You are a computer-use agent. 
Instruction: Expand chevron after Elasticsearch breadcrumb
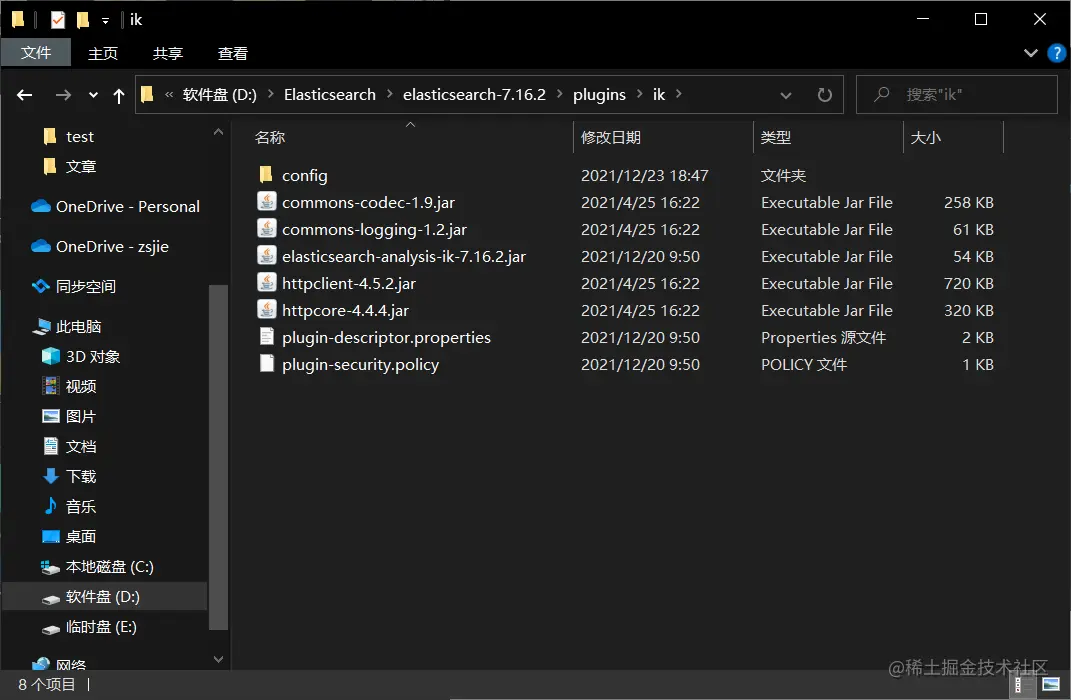(x=389, y=94)
